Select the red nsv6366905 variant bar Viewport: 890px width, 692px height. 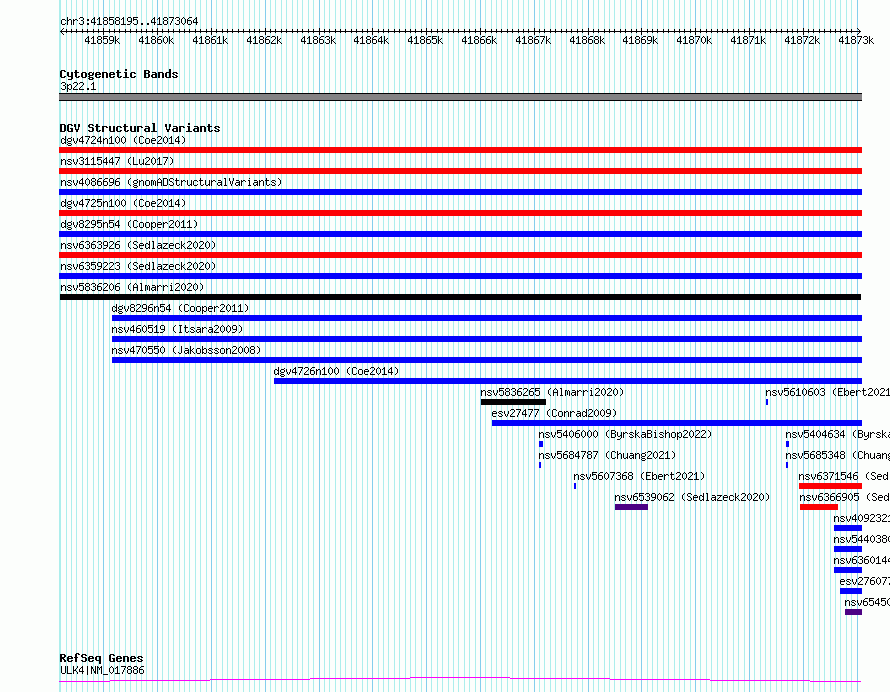[x=818, y=507]
